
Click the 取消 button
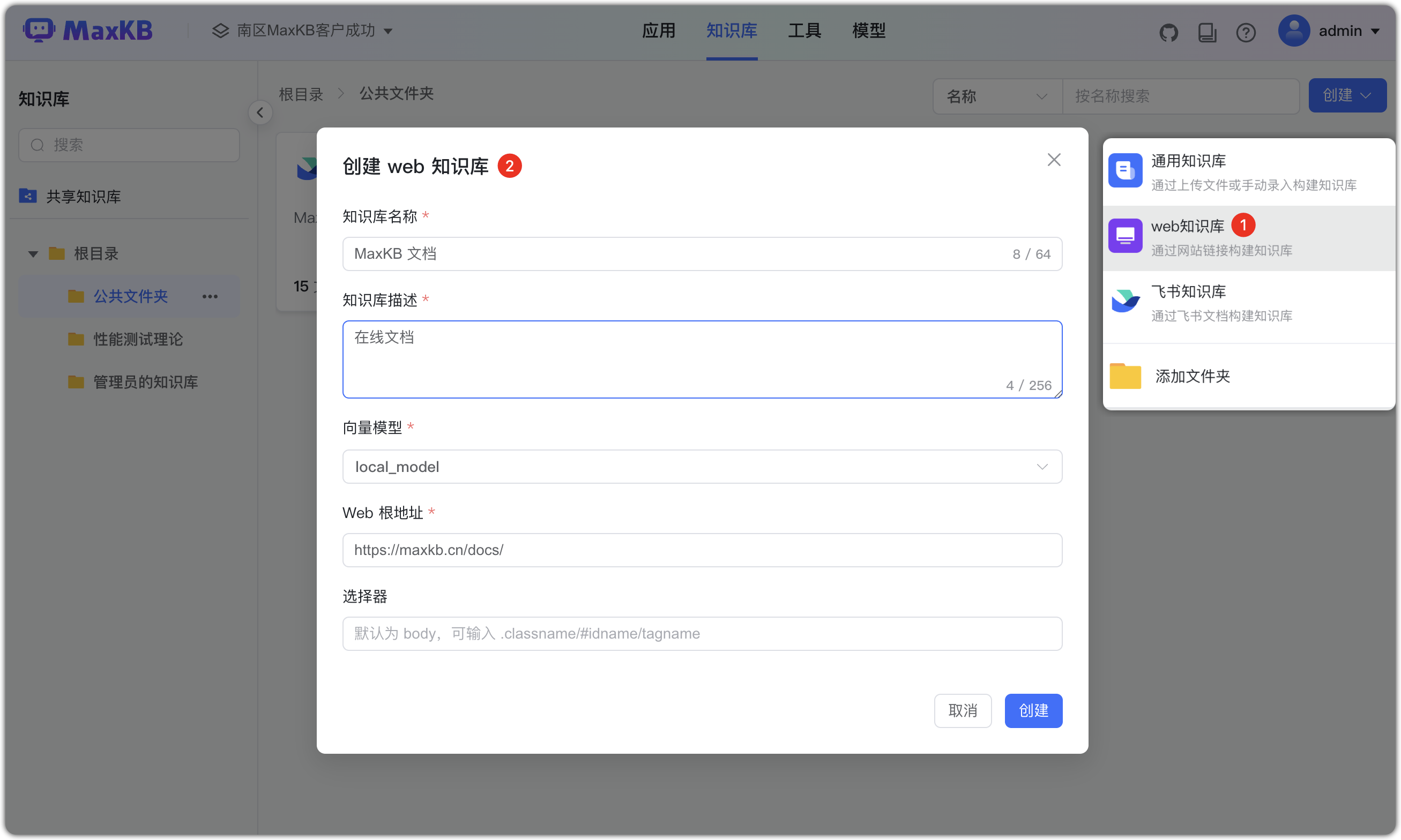pos(962,710)
